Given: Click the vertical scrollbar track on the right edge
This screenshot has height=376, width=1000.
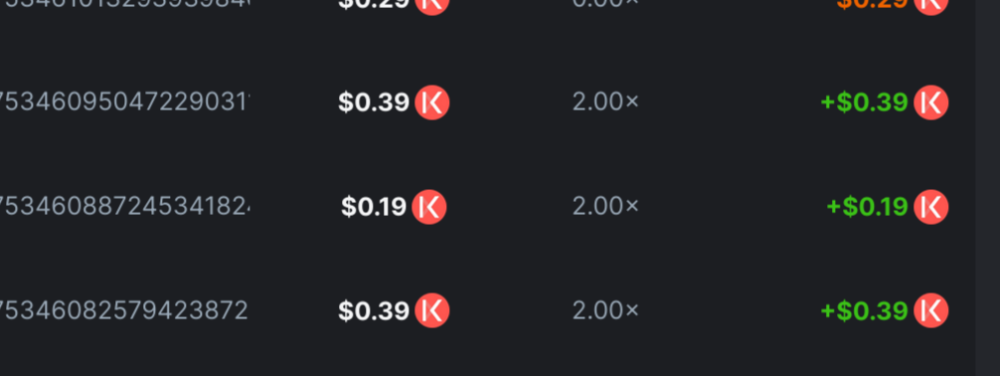Looking at the screenshot, I should (987, 188).
